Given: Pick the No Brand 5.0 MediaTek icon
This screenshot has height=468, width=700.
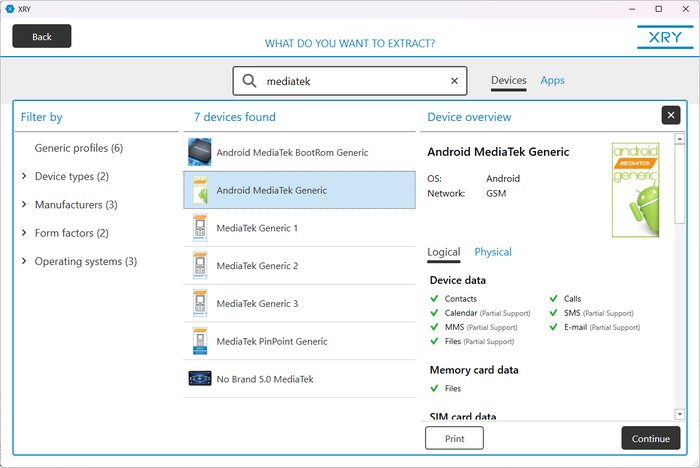Looking at the screenshot, I should [x=200, y=379].
